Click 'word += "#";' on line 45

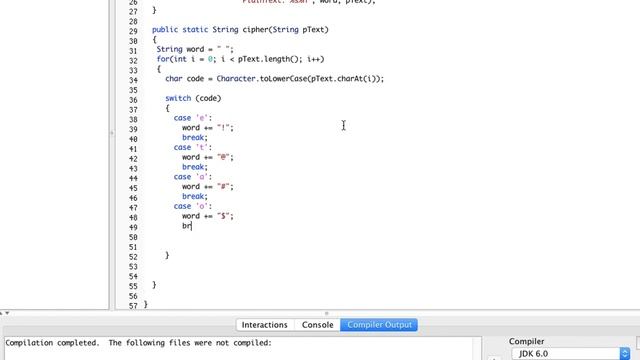click(208, 187)
